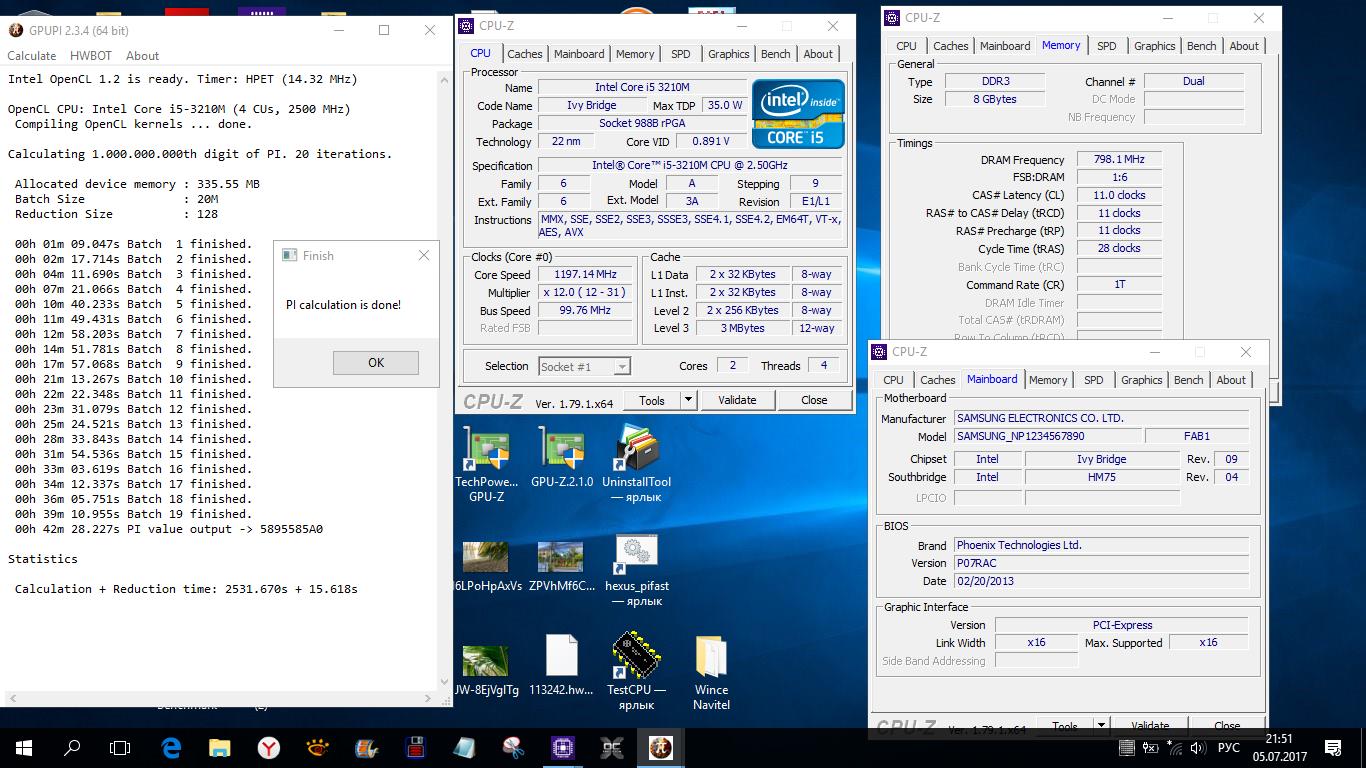Open Bench tab in CPU-Z Mainboard window

(1188, 380)
